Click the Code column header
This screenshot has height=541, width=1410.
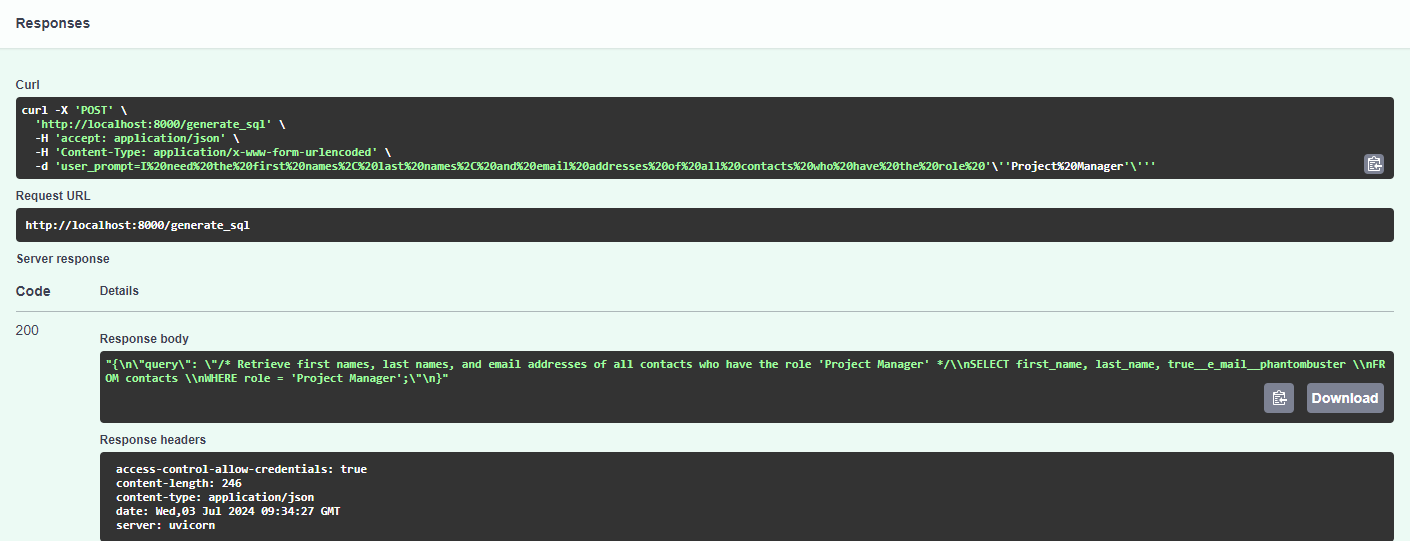33,291
